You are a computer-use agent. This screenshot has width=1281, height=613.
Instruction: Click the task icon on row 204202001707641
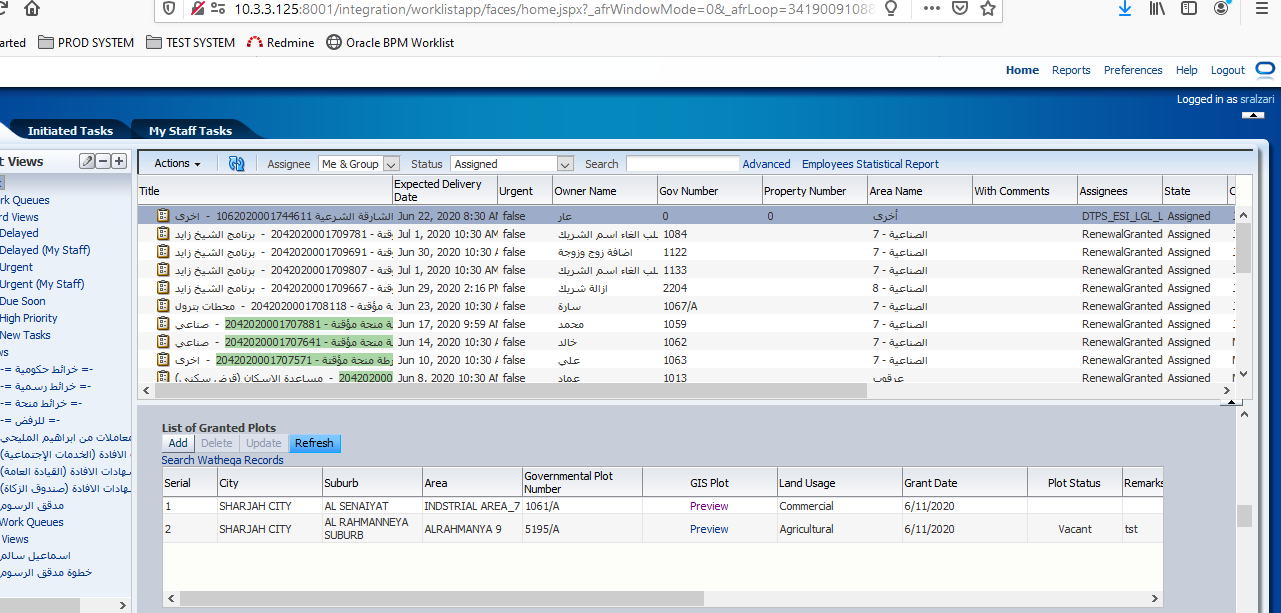(x=163, y=342)
